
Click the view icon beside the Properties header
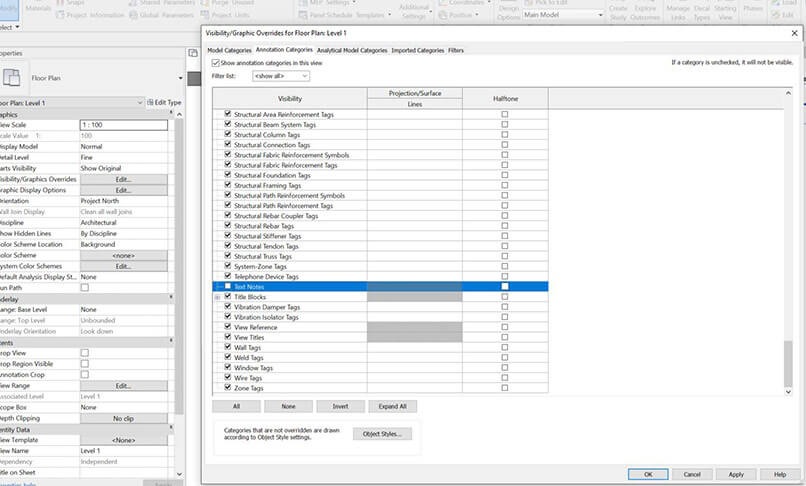193,53
